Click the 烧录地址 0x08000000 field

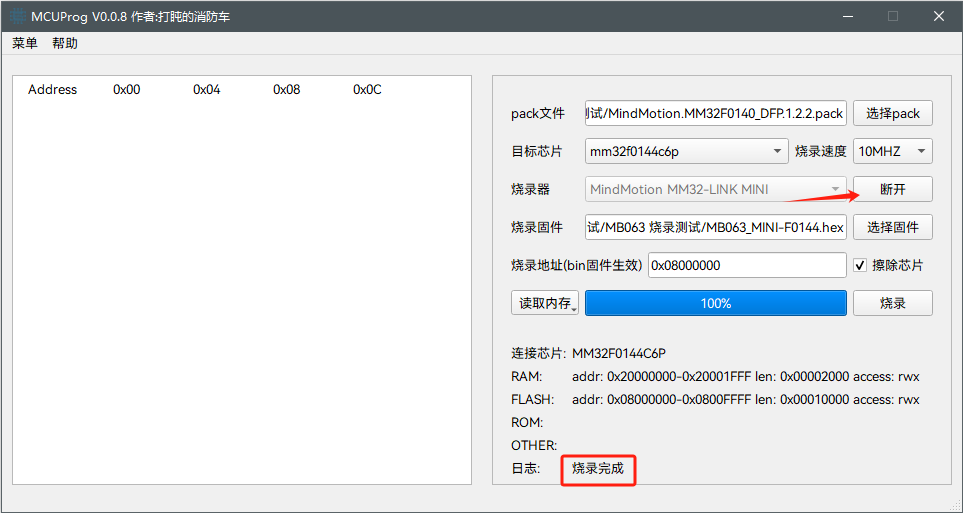click(x=747, y=266)
